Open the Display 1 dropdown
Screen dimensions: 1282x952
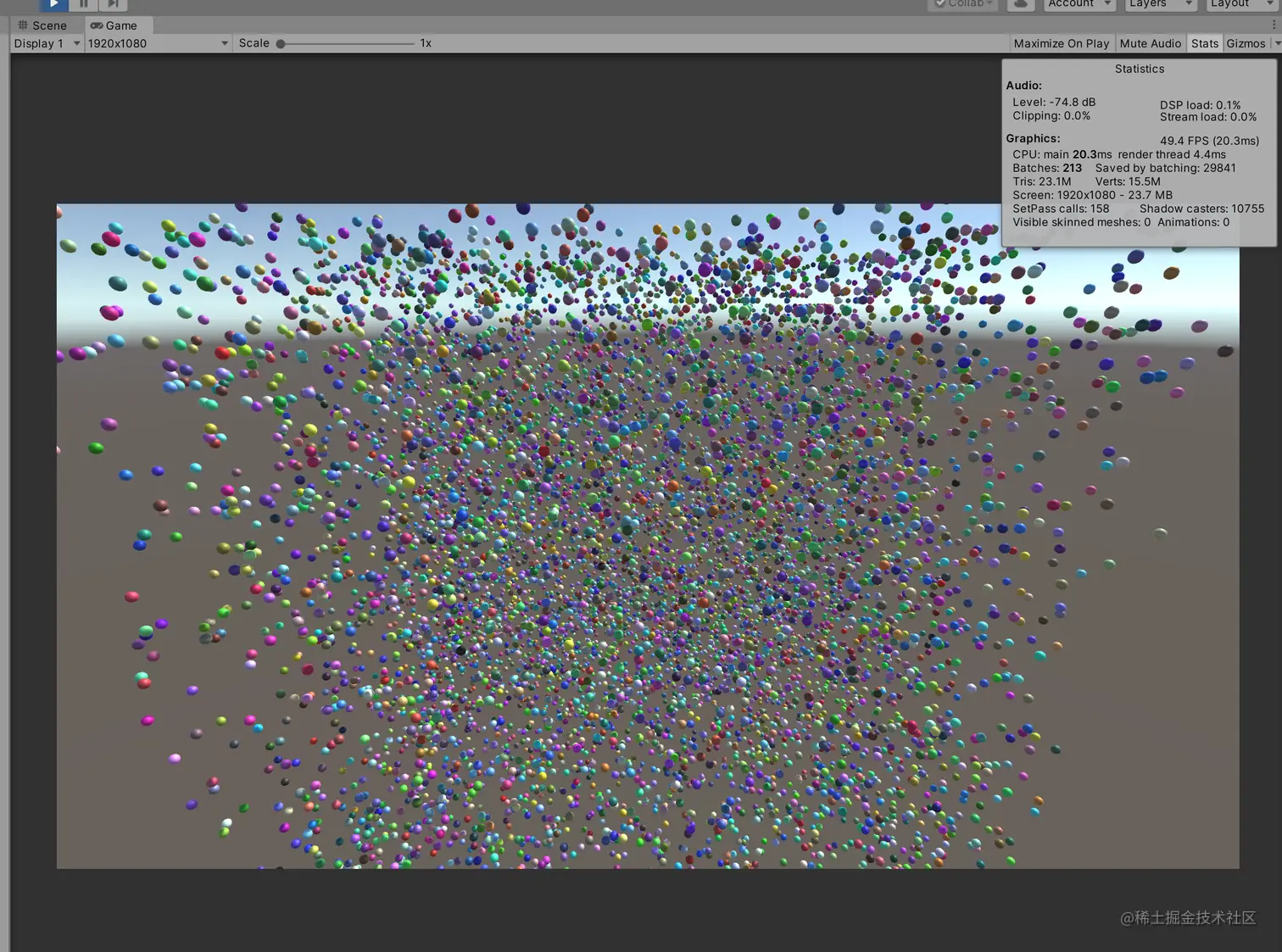pos(47,43)
